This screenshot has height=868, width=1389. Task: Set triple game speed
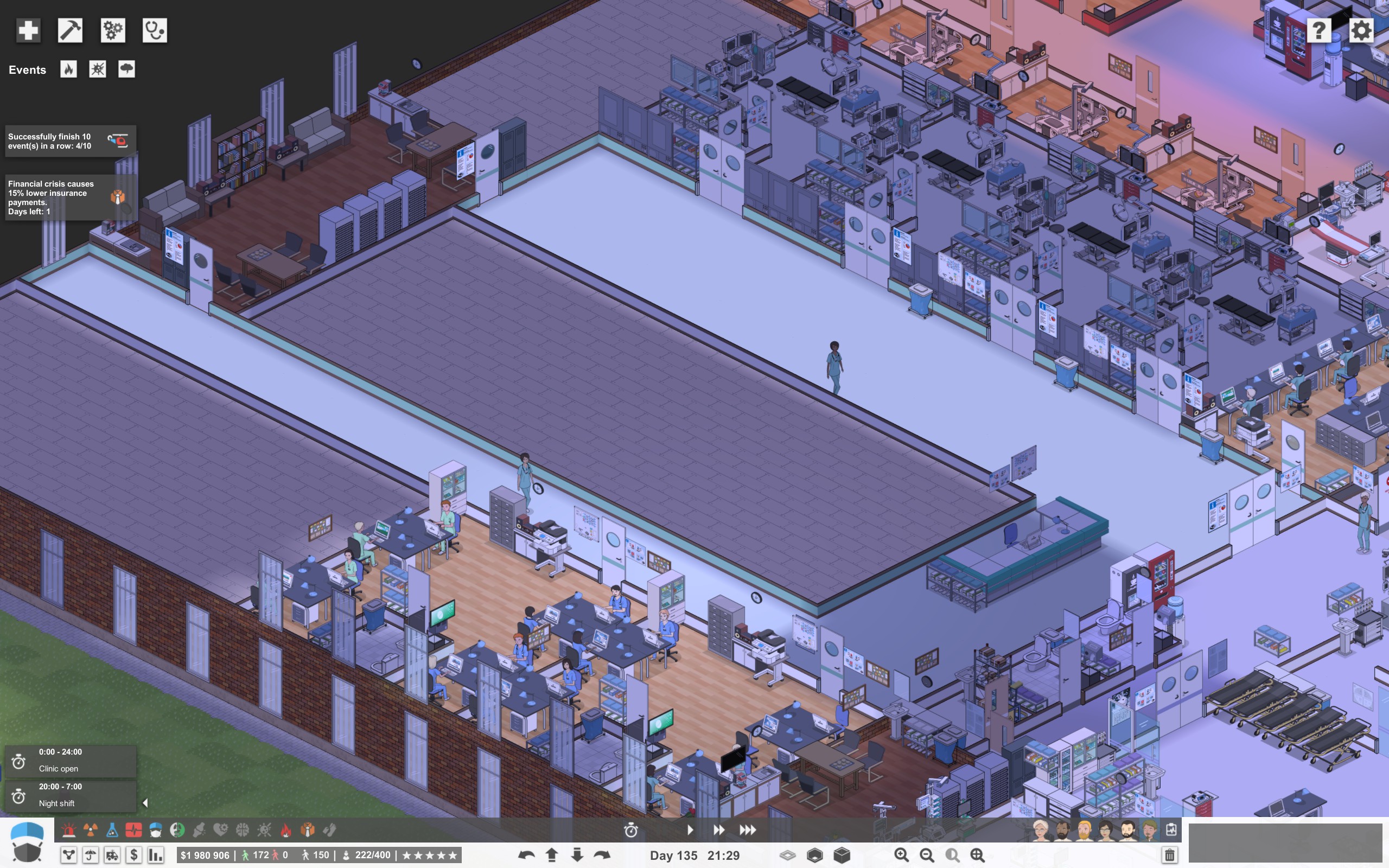click(x=748, y=830)
